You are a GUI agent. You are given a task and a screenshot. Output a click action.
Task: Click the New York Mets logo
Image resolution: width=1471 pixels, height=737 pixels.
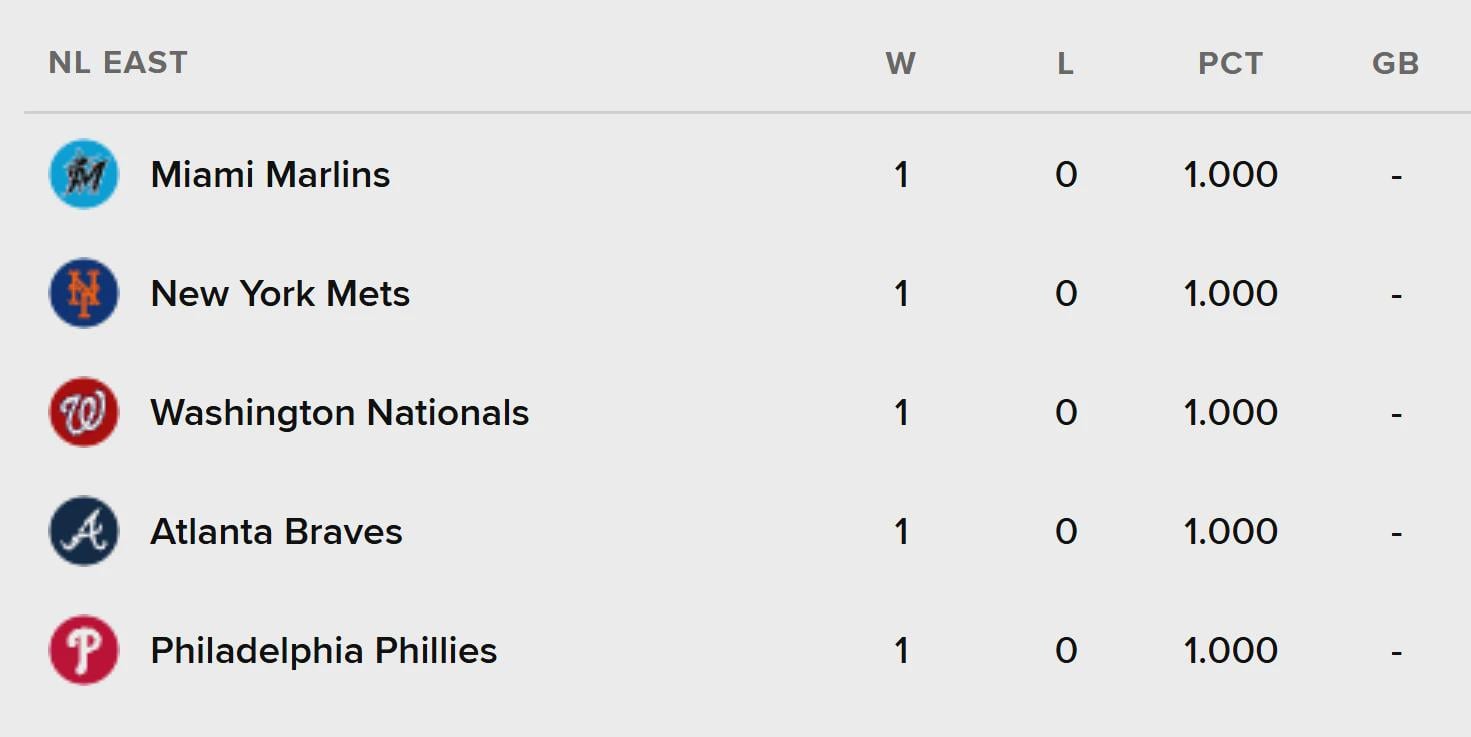[83, 292]
